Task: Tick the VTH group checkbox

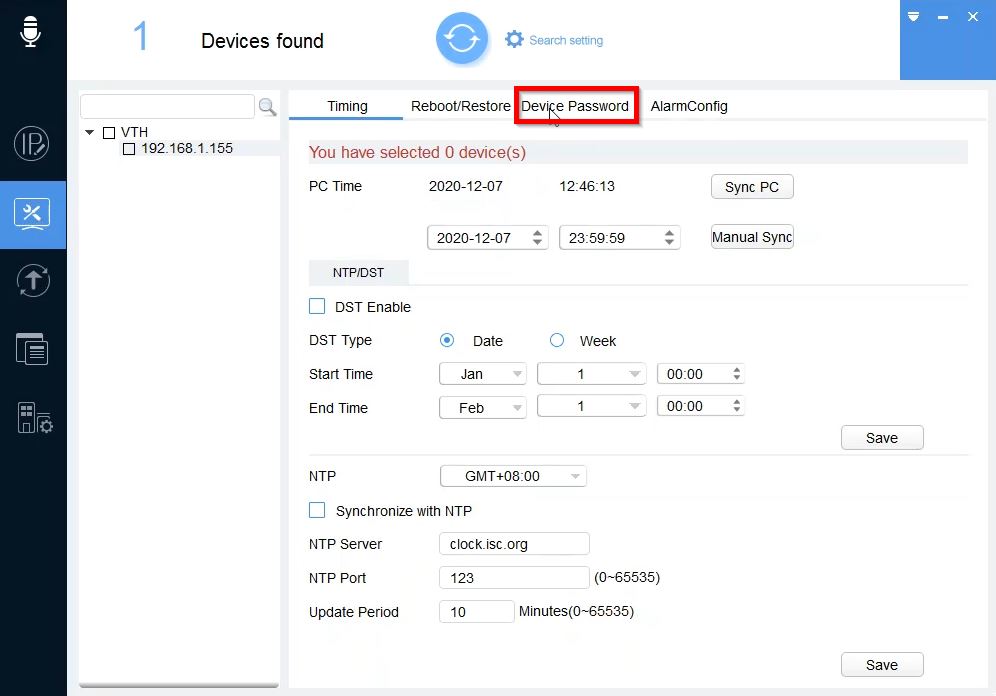Action: 109,133
